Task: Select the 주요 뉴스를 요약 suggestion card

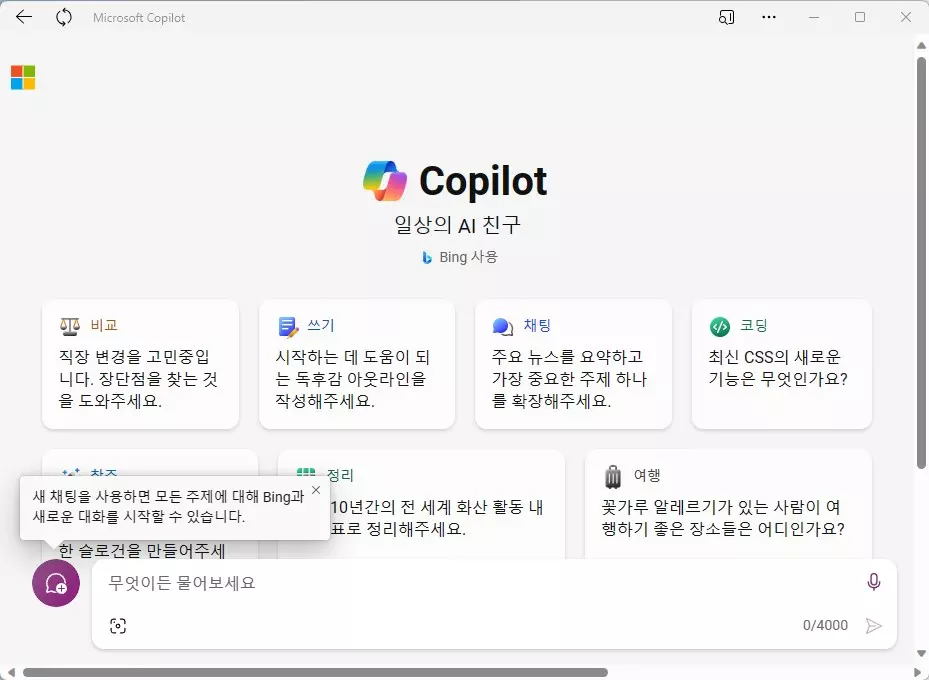Action: click(574, 364)
